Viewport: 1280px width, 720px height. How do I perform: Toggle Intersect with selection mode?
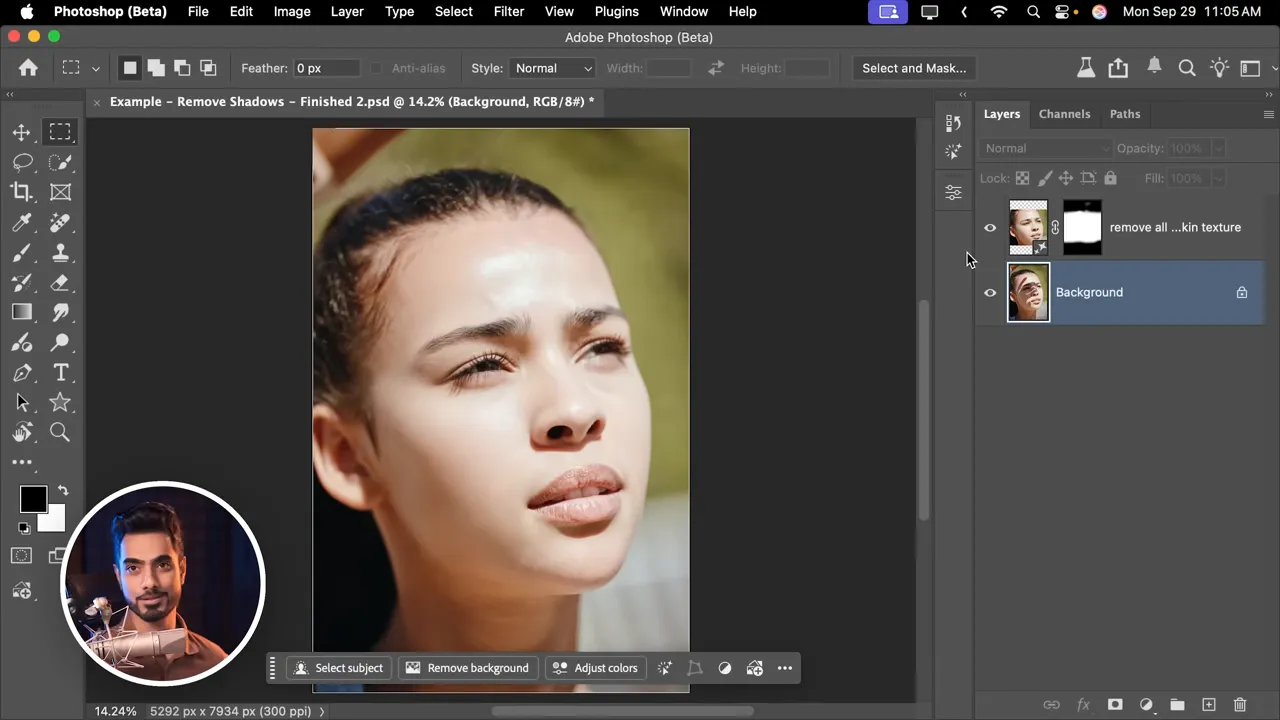[208, 68]
